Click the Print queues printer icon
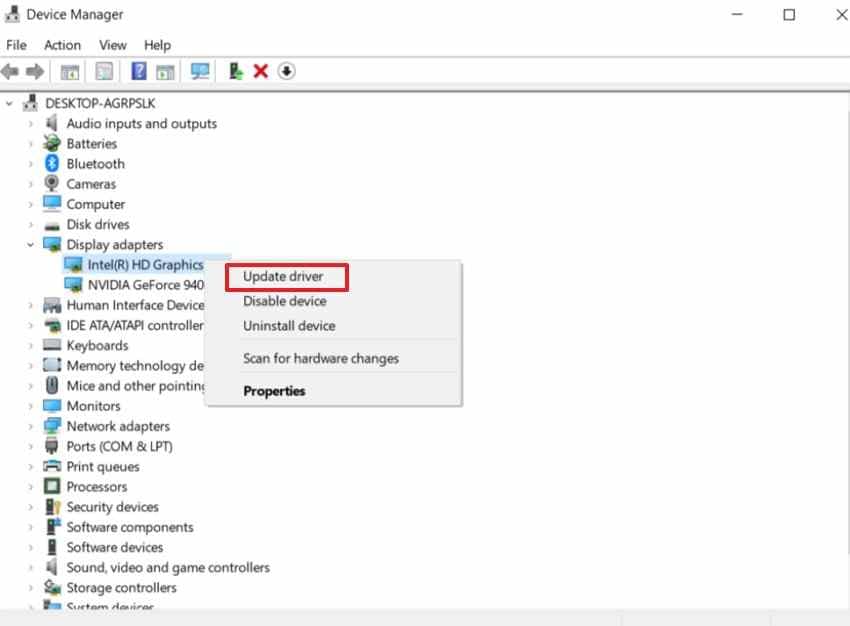Image resolution: width=850 pixels, height=626 pixels. coord(52,466)
